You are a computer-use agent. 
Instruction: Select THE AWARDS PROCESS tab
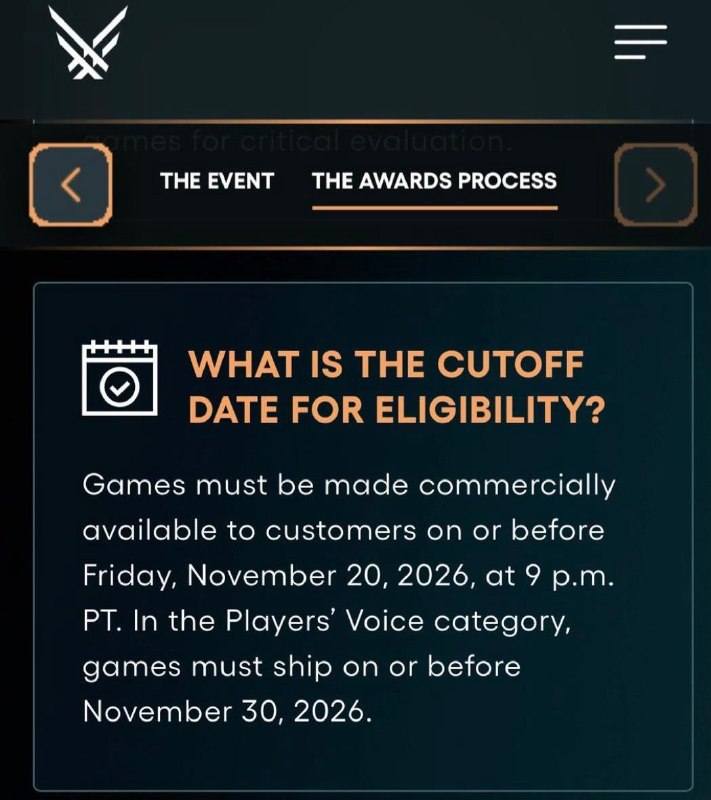pyautogui.click(x=435, y=181)
